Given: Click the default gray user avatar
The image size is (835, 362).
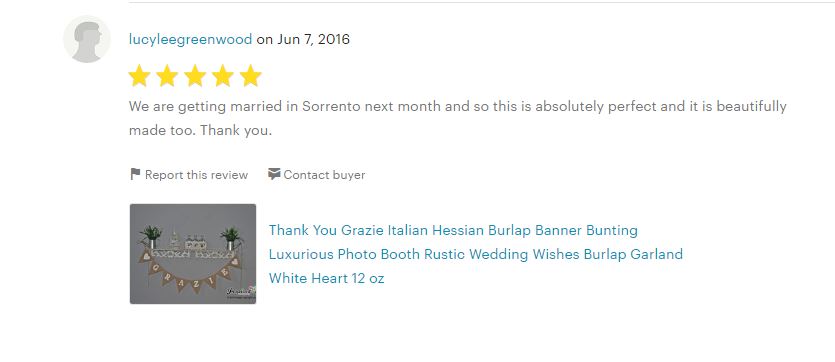Looking at the screenshot, I should (87, 39).
